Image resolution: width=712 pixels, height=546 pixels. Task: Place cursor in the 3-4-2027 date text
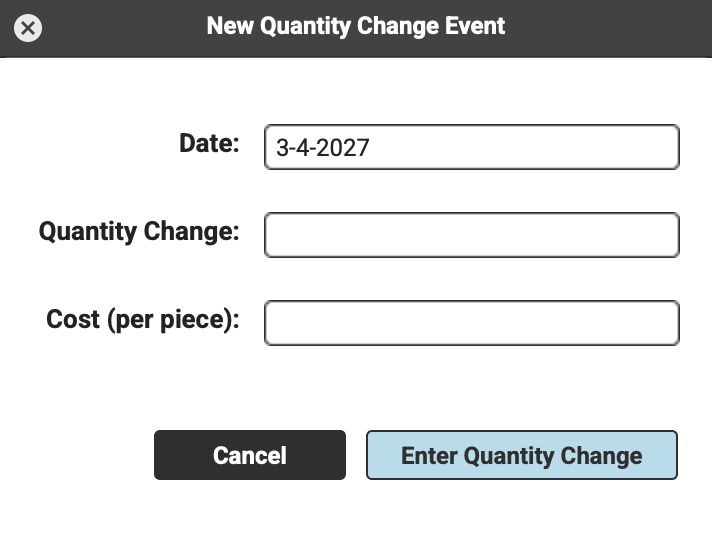(x=323, y=148)
